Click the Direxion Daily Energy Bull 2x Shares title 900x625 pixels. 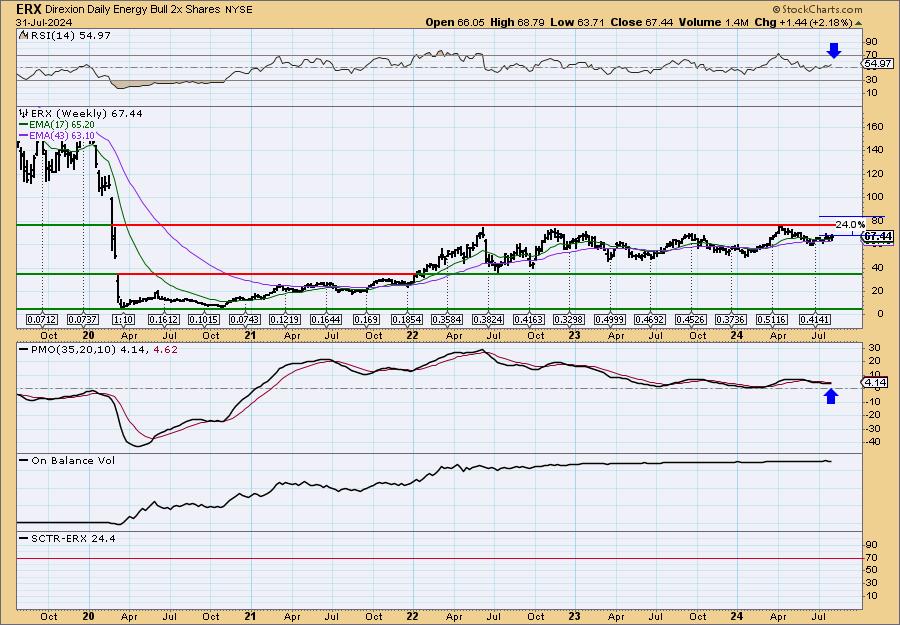click(132, 10)
